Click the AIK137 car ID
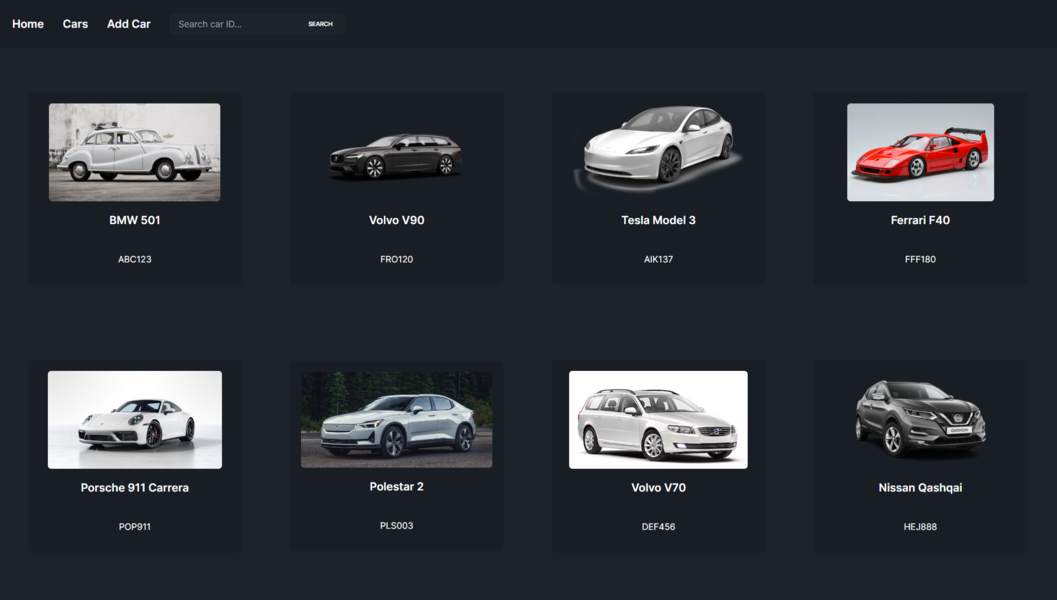Image resolution: width=1057 pixels, height=600 pixels. 659,259
